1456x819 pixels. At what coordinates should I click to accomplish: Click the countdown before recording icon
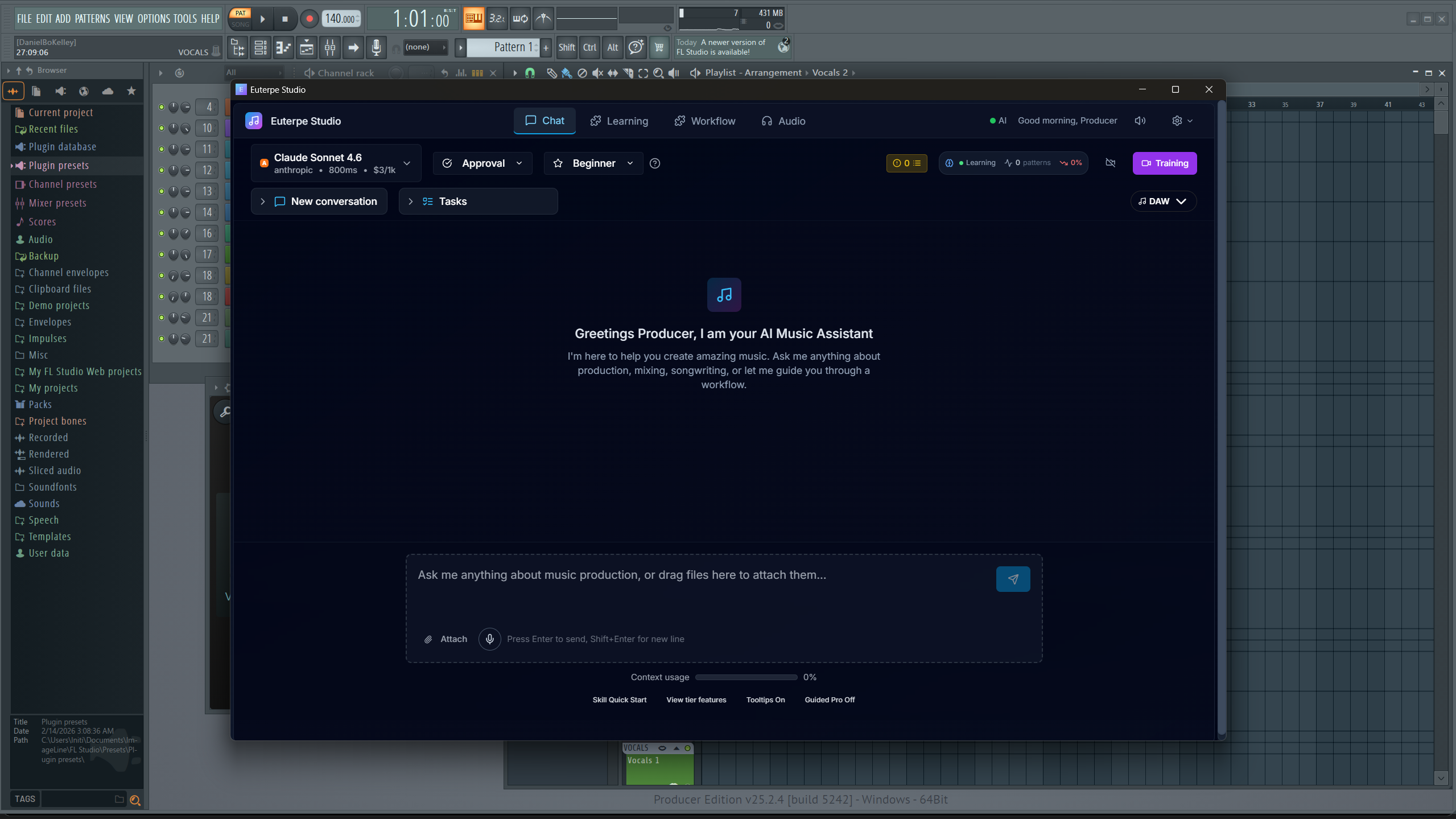(x=497, y=19)
